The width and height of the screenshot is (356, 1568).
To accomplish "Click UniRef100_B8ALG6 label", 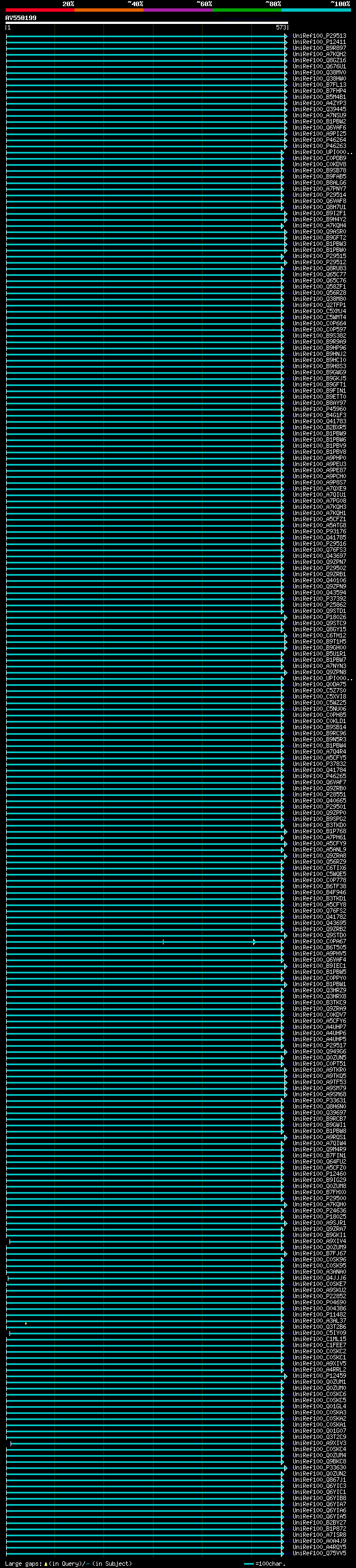I will (319, 182).
